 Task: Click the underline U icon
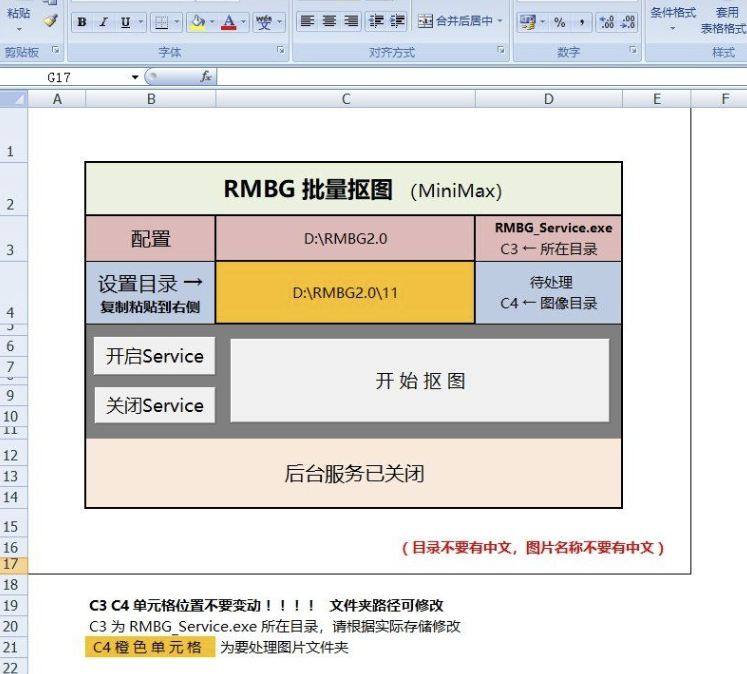125,22
